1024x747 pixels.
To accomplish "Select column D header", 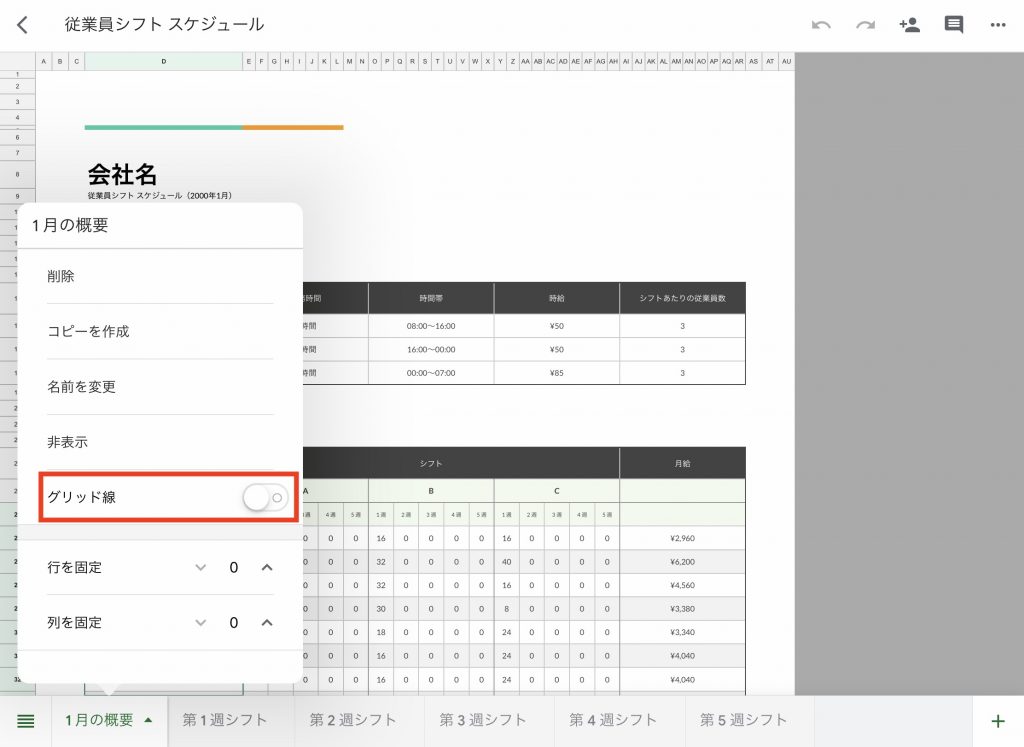I will click(x=164, y=62).
